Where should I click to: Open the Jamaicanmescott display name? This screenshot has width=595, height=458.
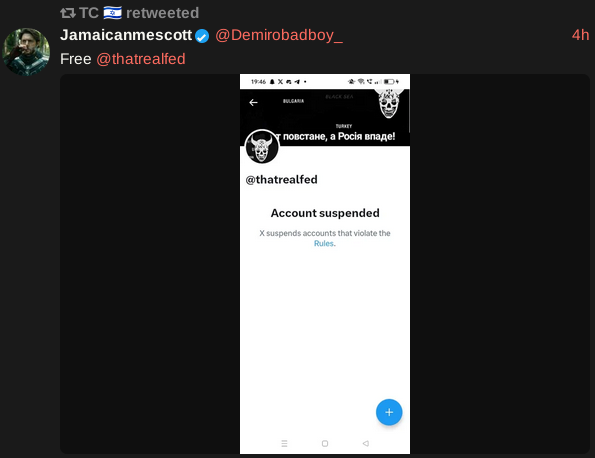pos(126,35)
